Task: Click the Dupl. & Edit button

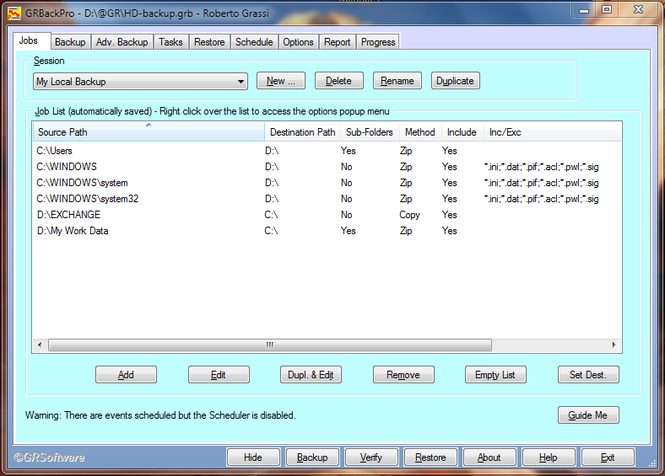Action: [311, 375]
